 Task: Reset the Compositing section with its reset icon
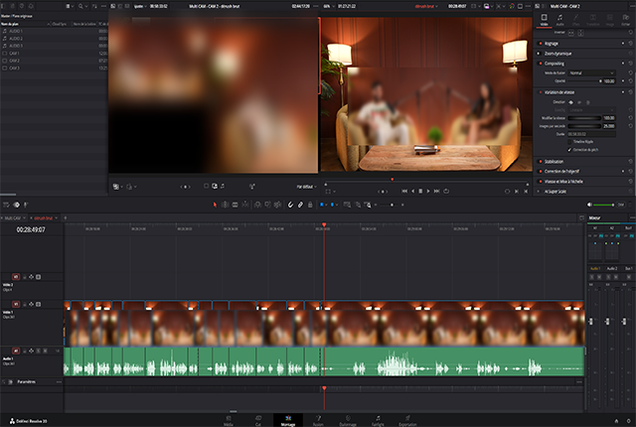pyautogui.click(x=629, y=63)
